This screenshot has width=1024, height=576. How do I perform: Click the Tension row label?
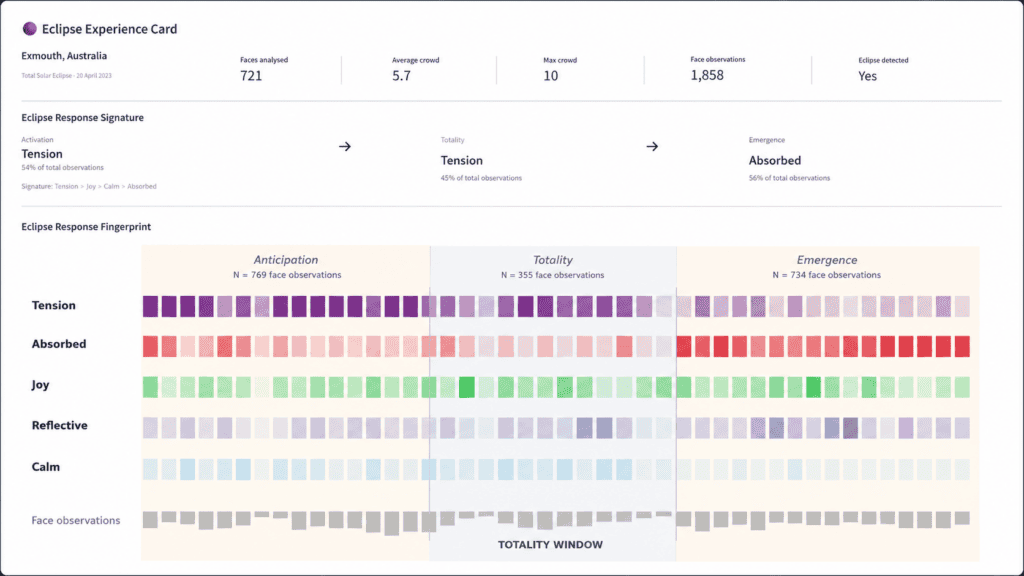pyautogui.click(x=54, y=306)
